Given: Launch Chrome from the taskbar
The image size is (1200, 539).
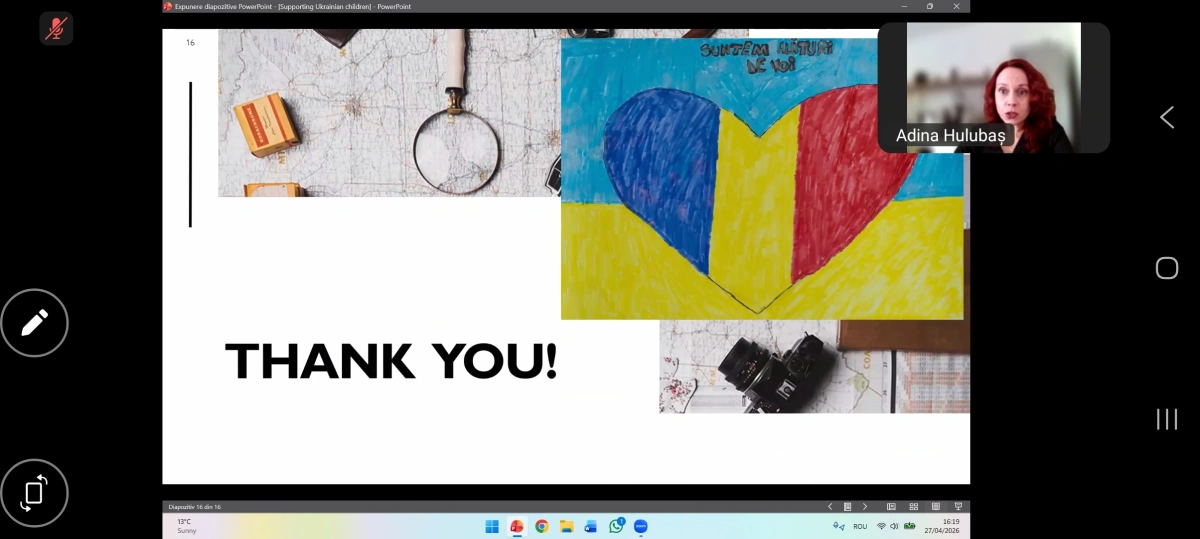Looking at the screenshot, I should [541, 526].
